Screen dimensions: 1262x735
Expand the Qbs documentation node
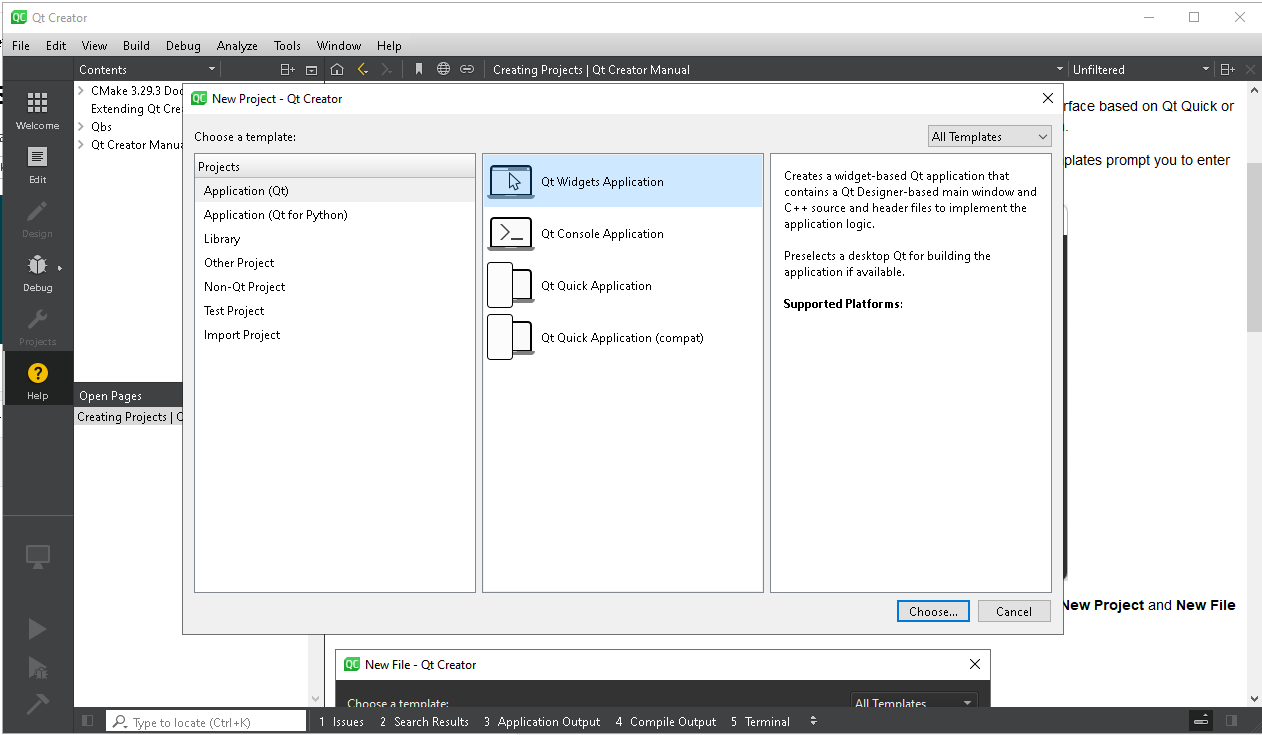tap(81, 127)
